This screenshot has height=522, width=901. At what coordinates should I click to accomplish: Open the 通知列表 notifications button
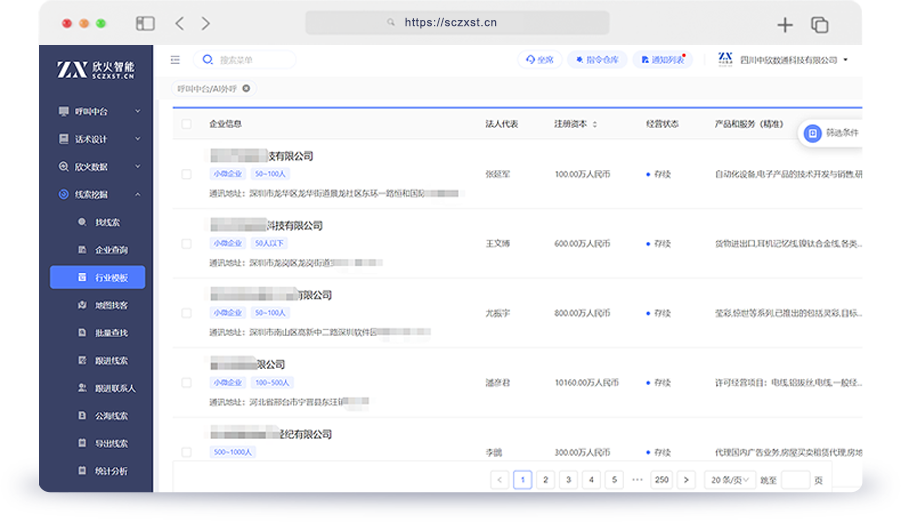pyautogui.click(x=663, y=60)
